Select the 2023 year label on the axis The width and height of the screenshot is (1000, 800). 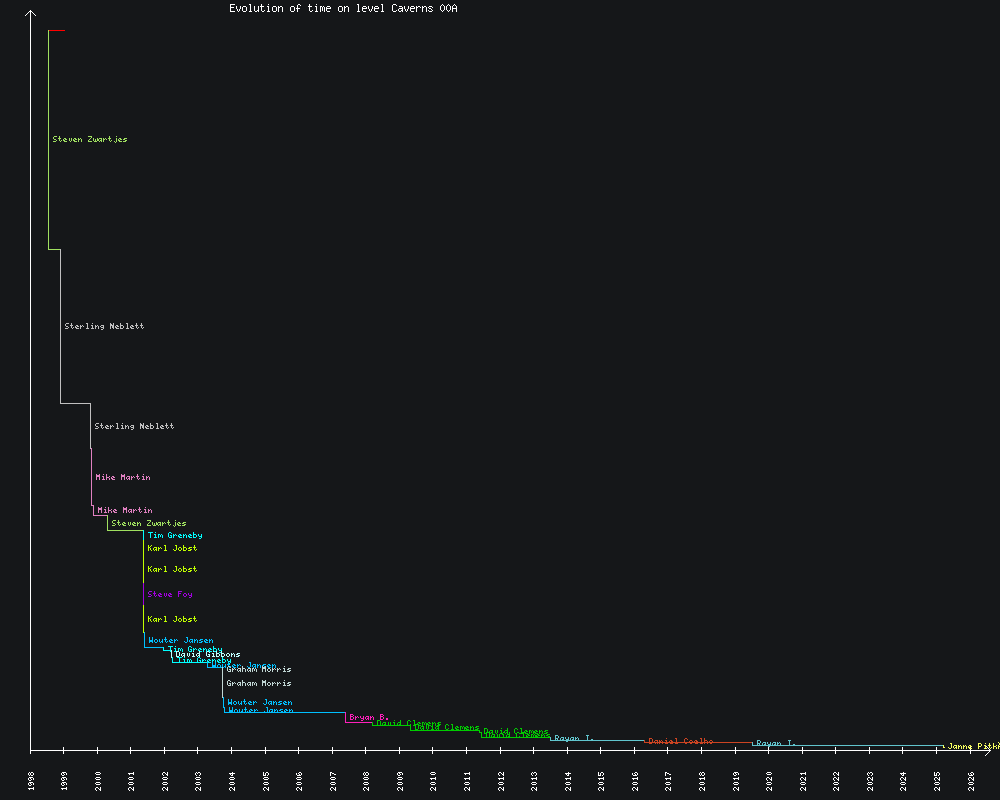point(870,781)
